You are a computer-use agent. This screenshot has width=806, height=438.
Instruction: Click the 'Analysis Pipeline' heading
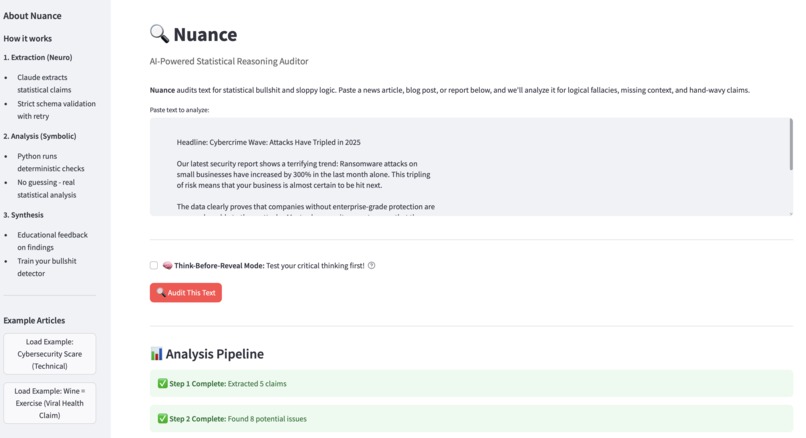pyautogui.click(x=214, y=354)
